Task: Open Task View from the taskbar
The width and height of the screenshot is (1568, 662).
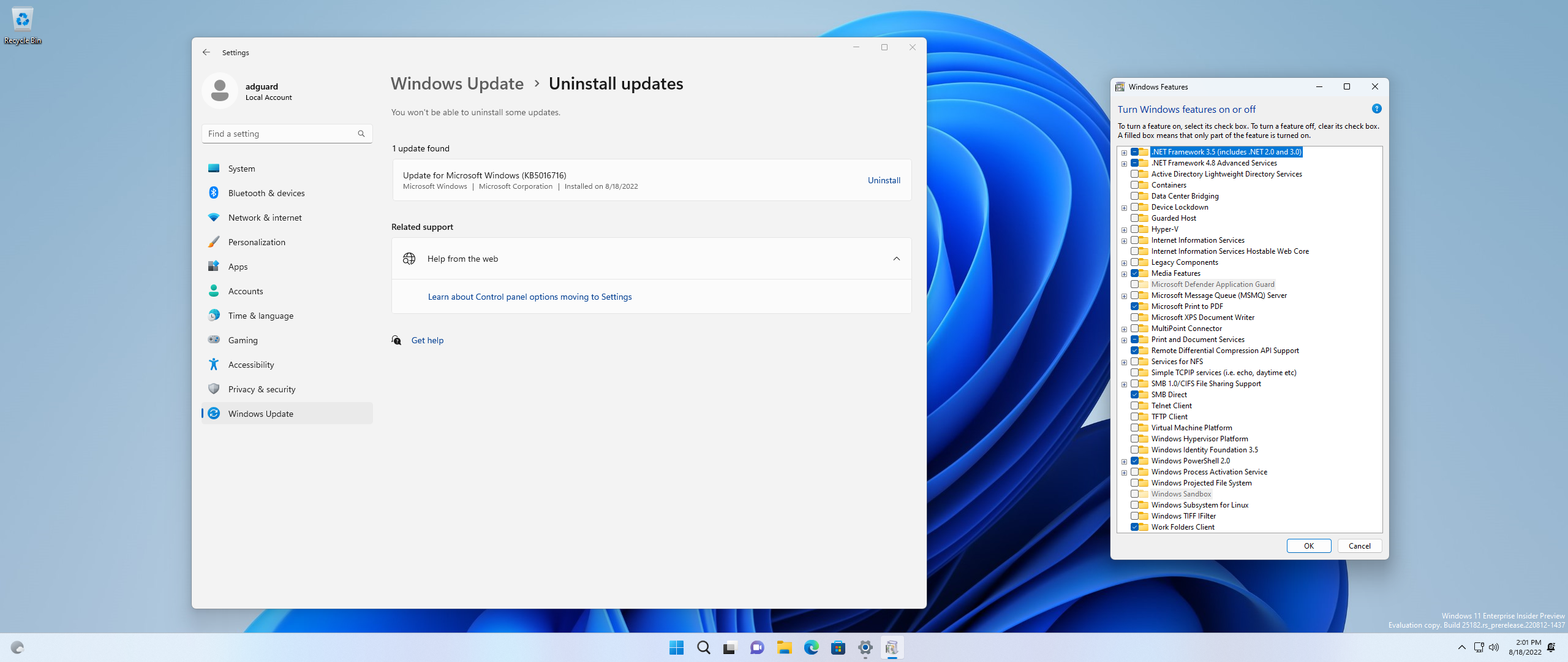Action: click(x=730, y=648)
